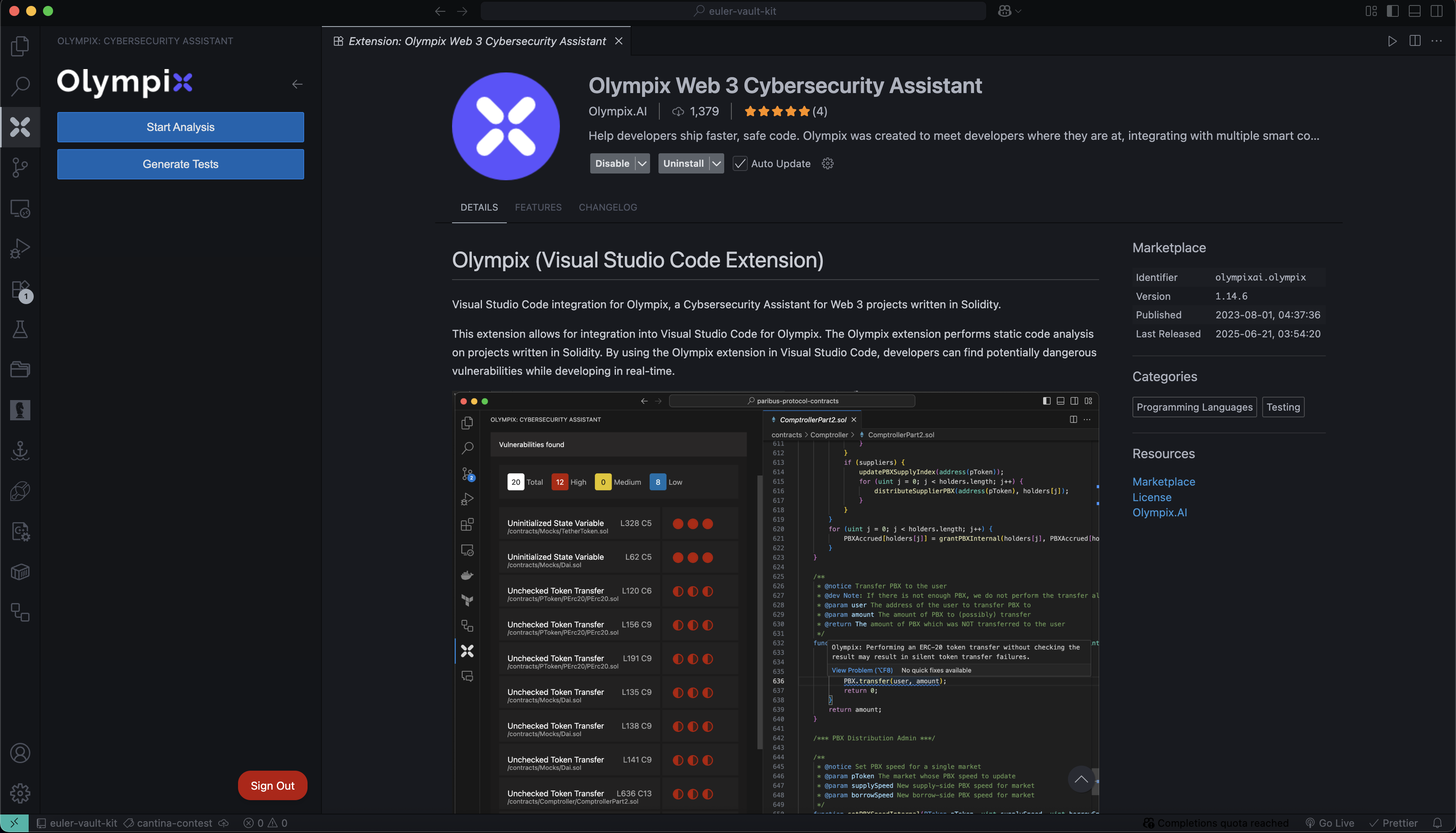Screen dimensions: 1456x833
Task: Click the extension settings gear beside Auto Update
Action: click(x=827, y=164)
